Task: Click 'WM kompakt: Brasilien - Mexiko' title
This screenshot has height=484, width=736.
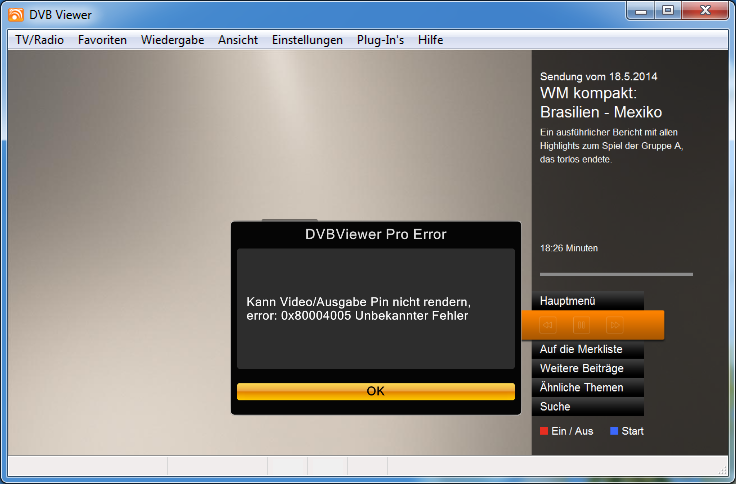Action: (x=601, y=102)
